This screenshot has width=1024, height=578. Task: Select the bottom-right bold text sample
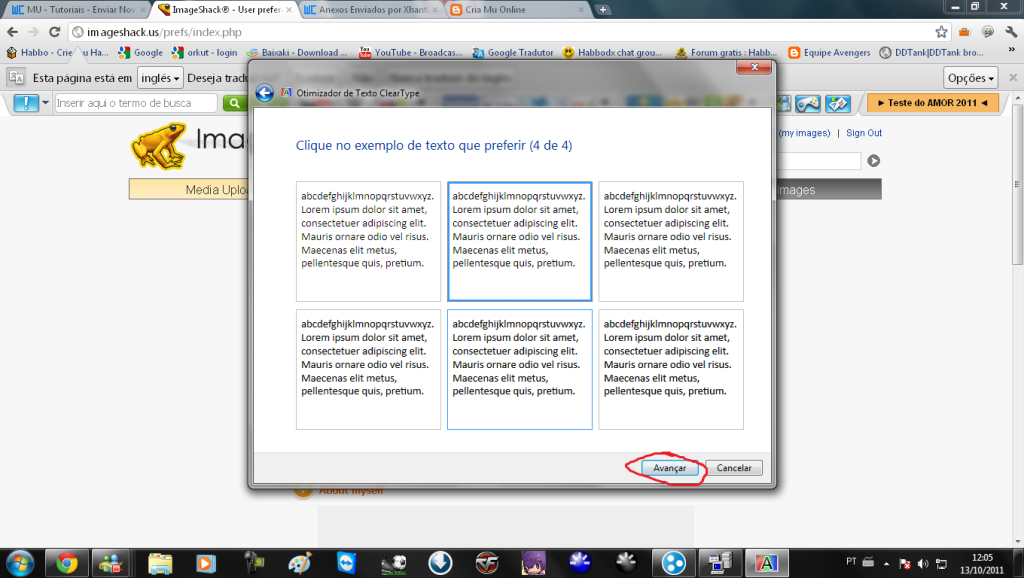click(x=670, y=368)
